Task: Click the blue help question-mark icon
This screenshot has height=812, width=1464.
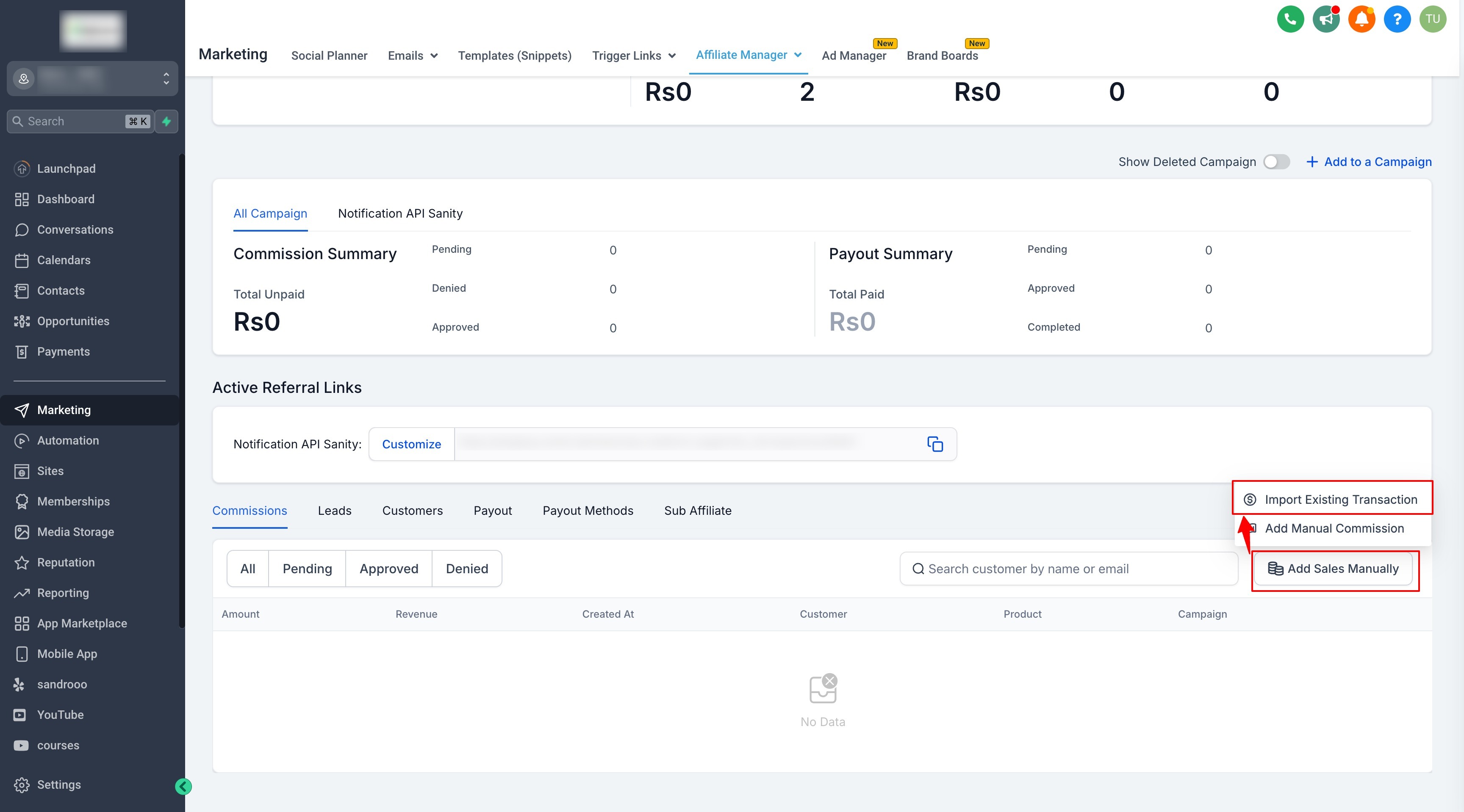Action: [x=1397, y=19]
